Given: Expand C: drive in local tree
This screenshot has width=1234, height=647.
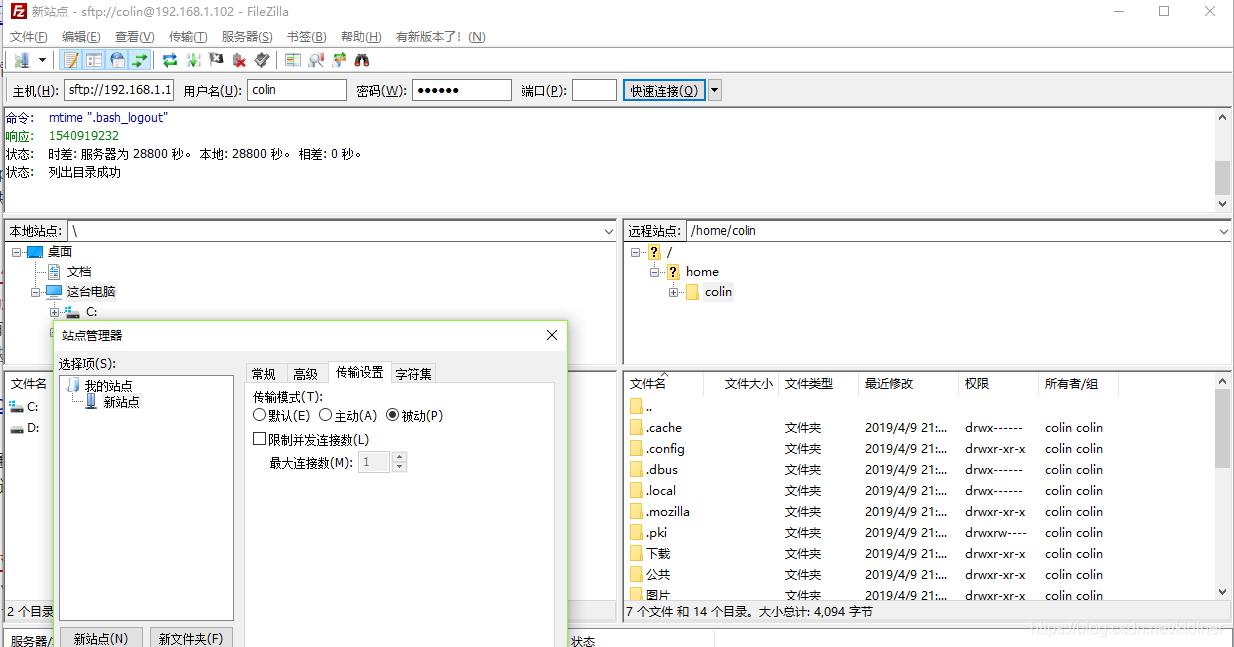Looking at the screenshot, I should click(55, 312).
